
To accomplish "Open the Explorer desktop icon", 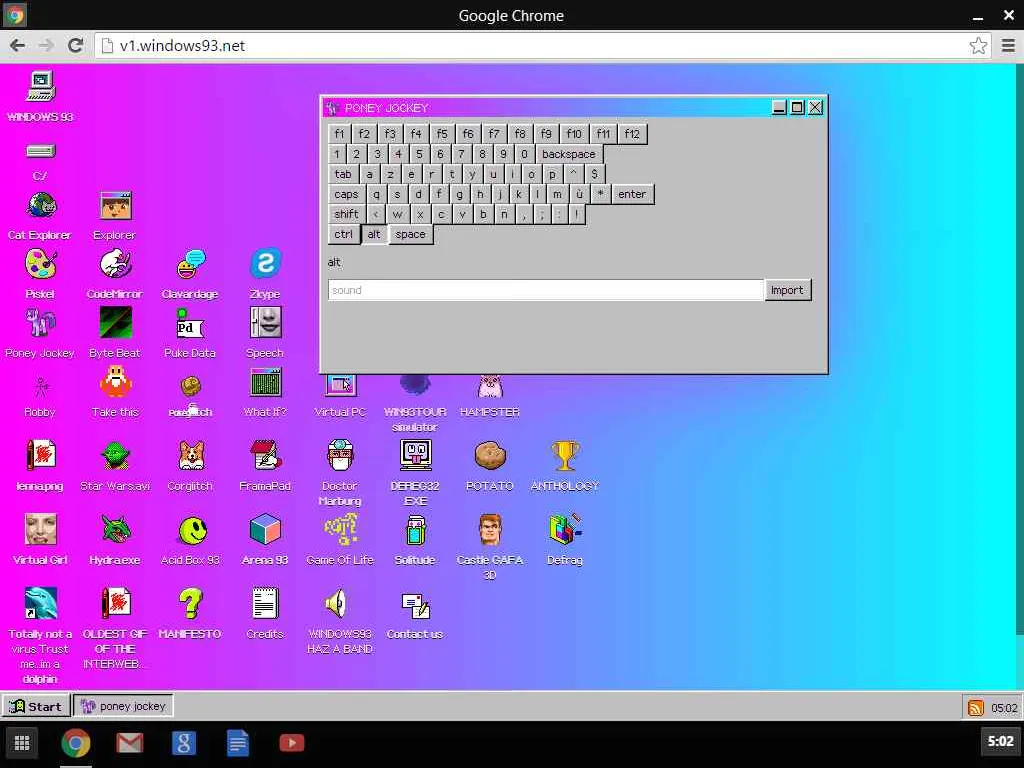I will (x=116, y=206).
